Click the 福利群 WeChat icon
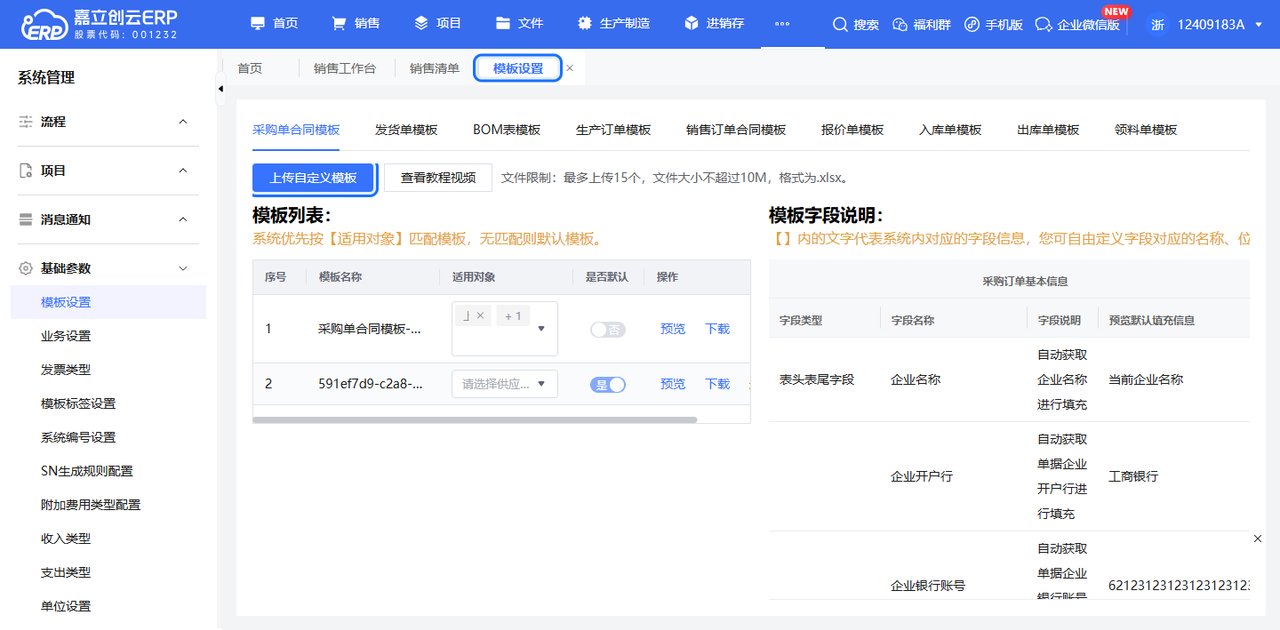Viewport: 1280px width, 630px height. coord(899,24)
